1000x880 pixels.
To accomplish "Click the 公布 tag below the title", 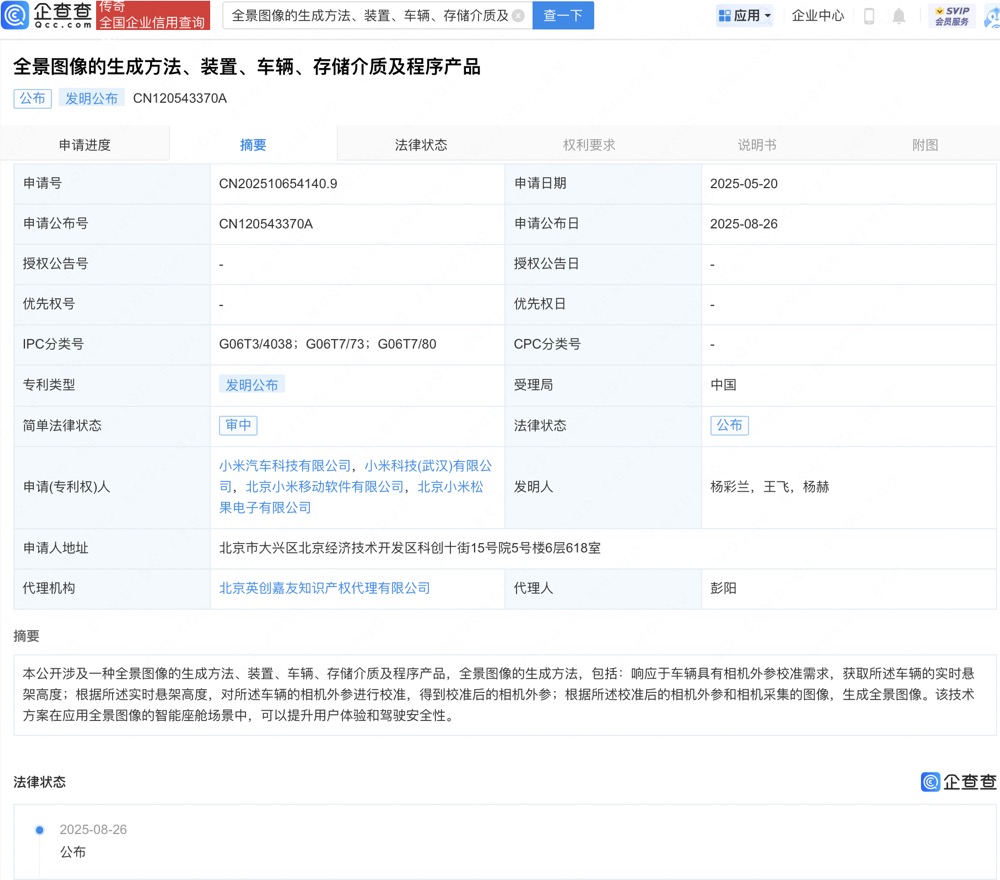I will click(x=33, y=98).
